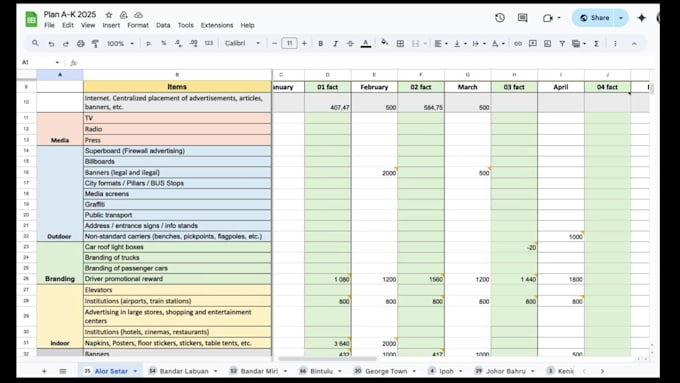
Task: Switch to the Johor Bahru sheet tab
Action: point(505,371)
